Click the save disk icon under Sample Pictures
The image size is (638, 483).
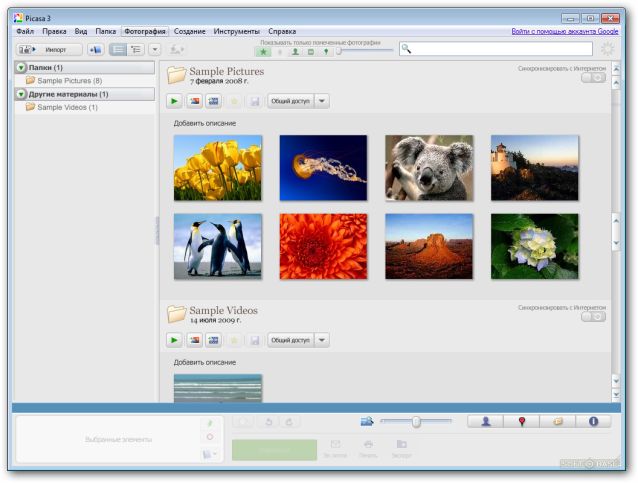255,101
